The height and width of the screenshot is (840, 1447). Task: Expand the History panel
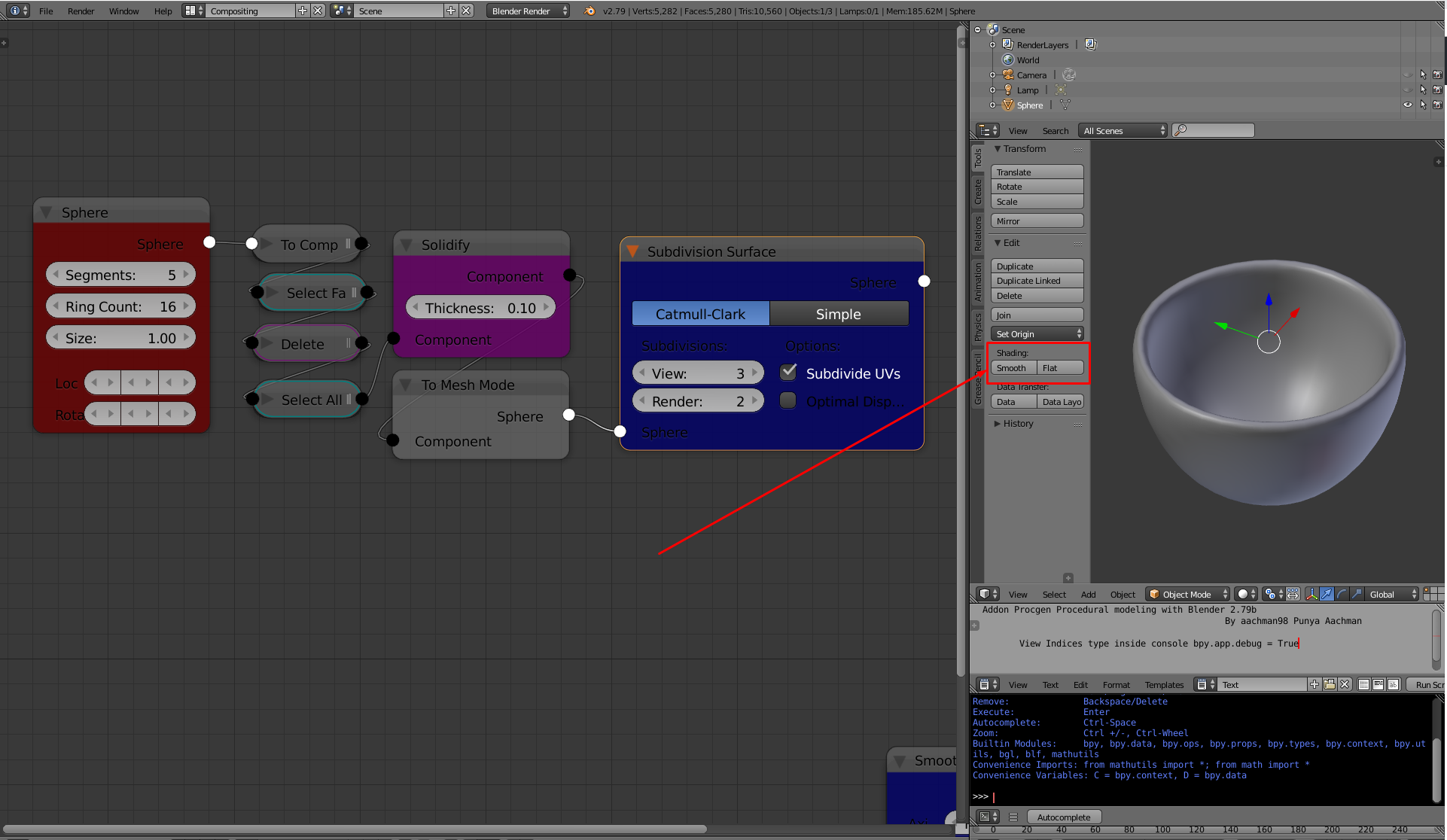point(1018,424)
